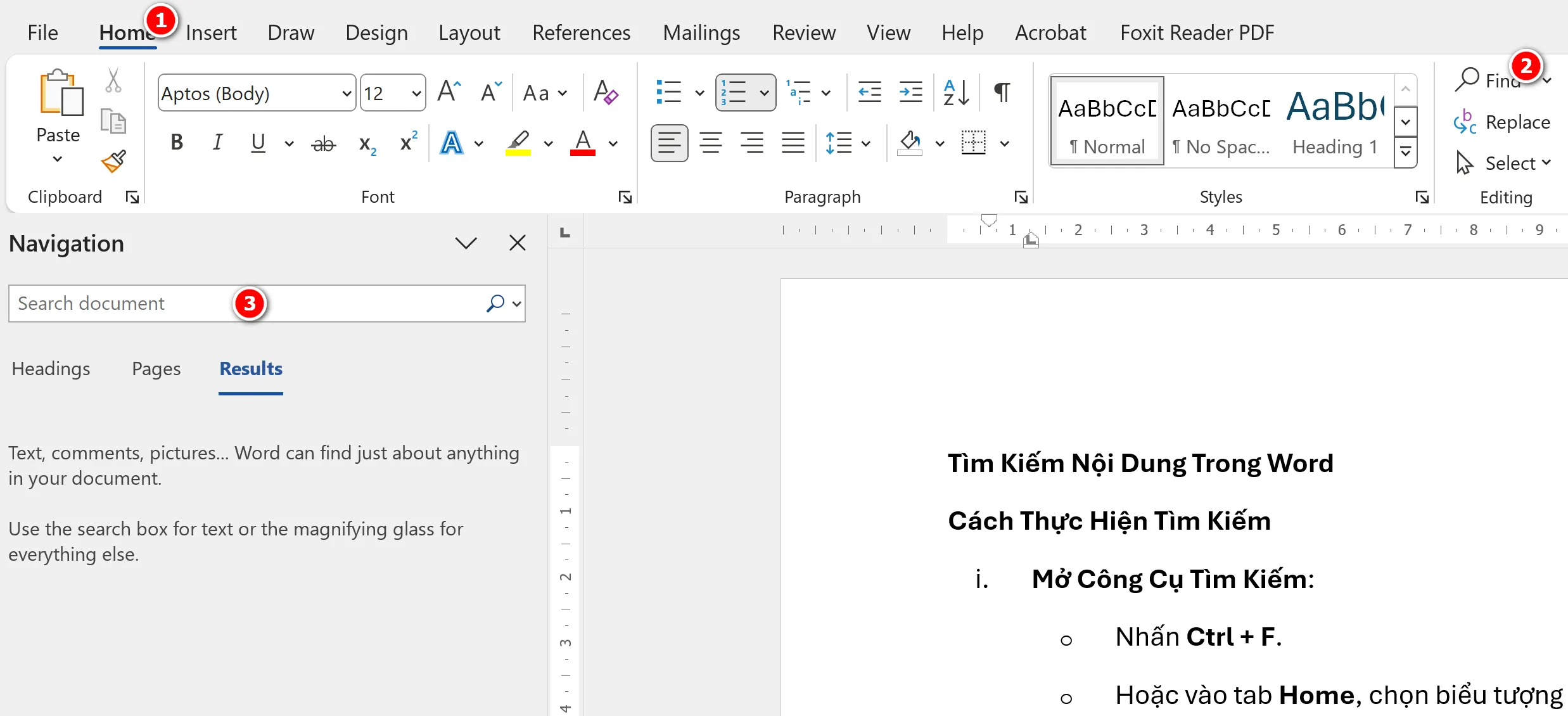Apply the Heading 1 style
The height and width of the screenshot is (716, 1568).
(x=1334, y=120)
